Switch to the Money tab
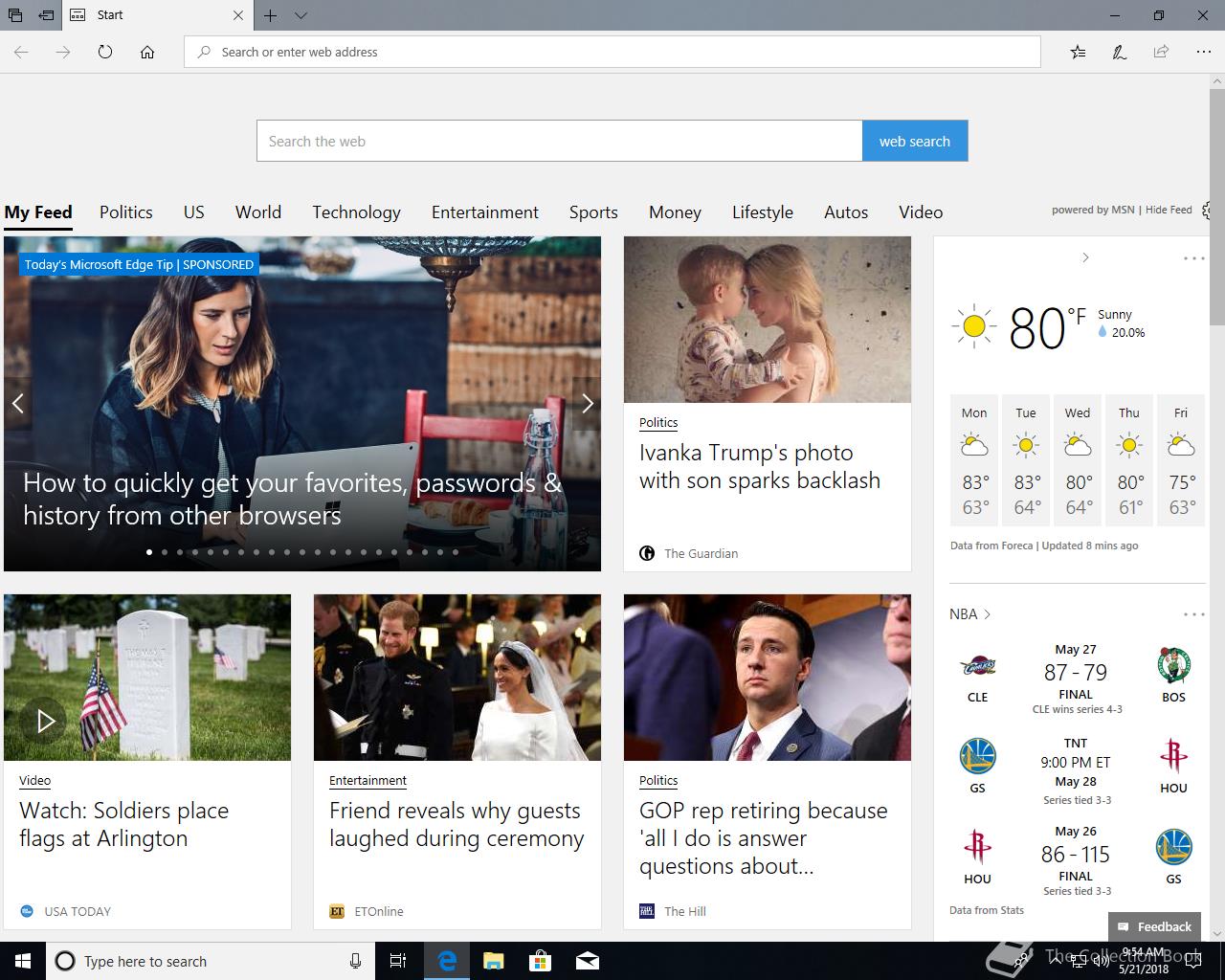Image resolution: width=1225 pixels, height=980 pixels. (x=675, y=212)
